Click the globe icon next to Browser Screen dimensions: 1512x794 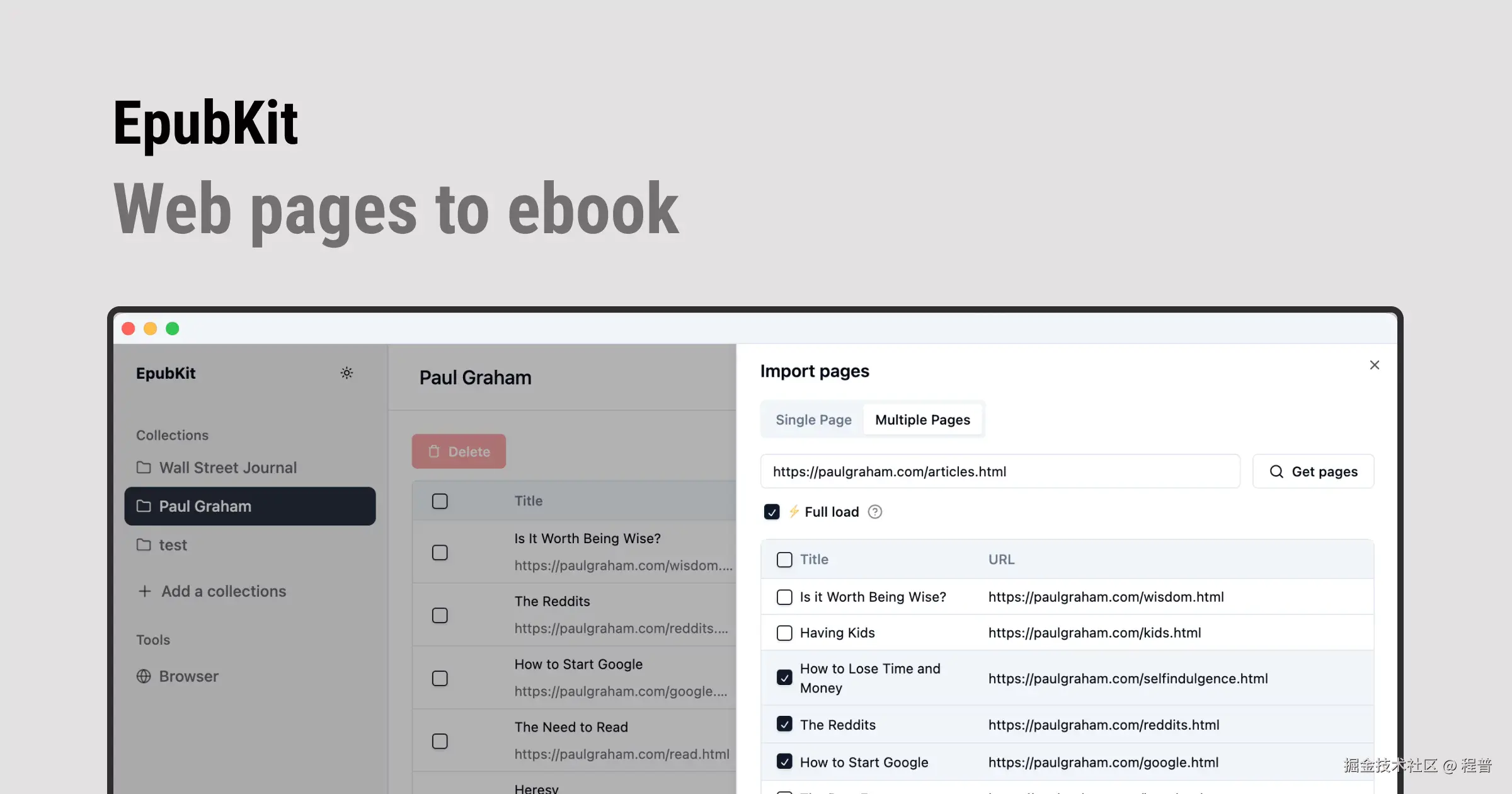click(144, 676)
